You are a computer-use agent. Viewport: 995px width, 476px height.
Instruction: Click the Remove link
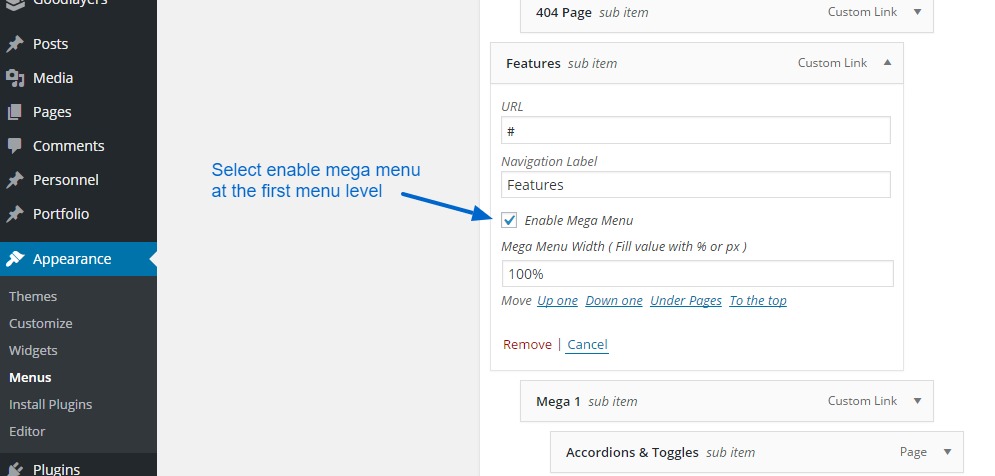[527, 344]
